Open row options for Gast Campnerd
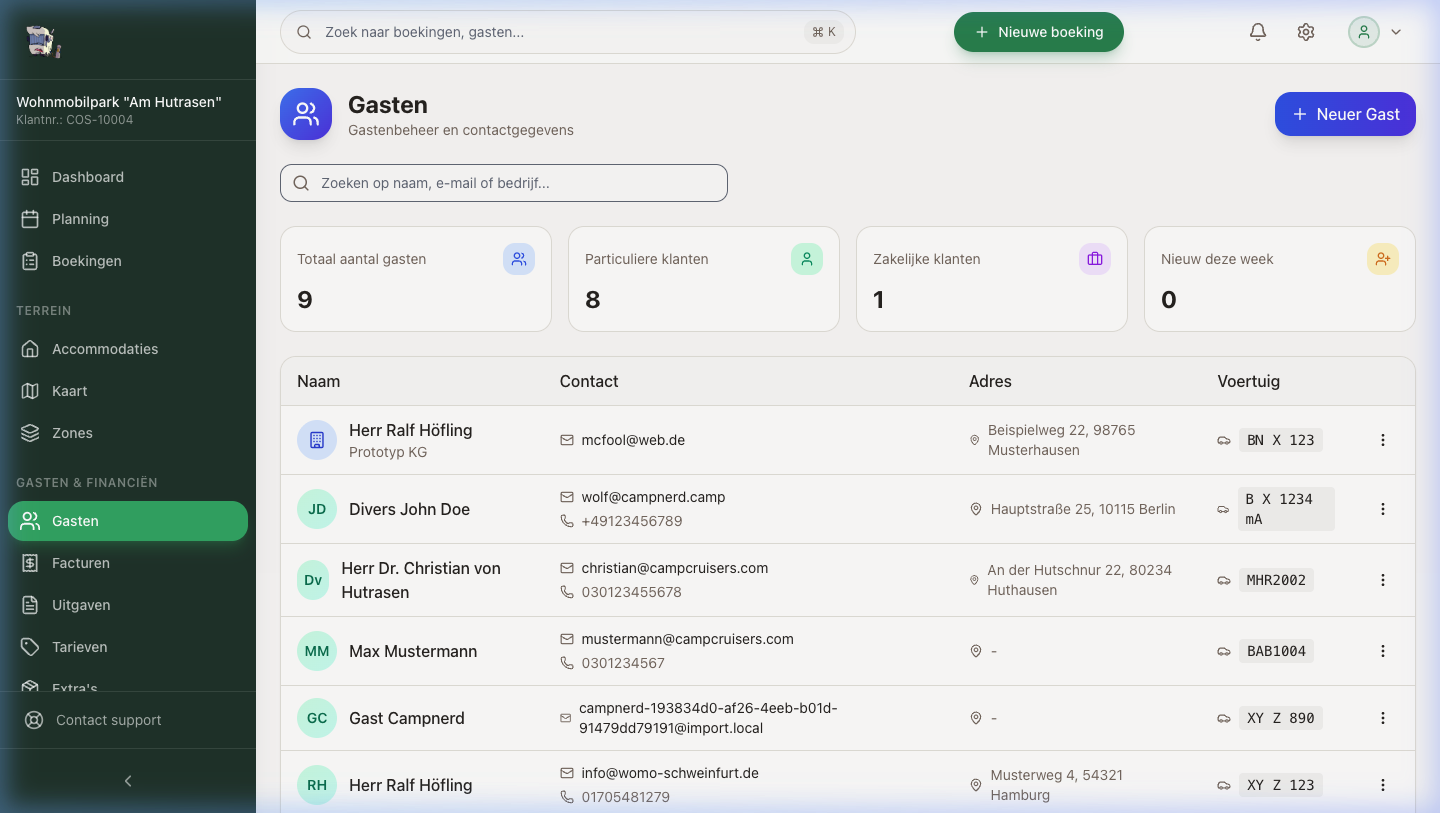The width and height of the screenshot is (1440, 813). pyautogui.click(x=1383, y=718)
